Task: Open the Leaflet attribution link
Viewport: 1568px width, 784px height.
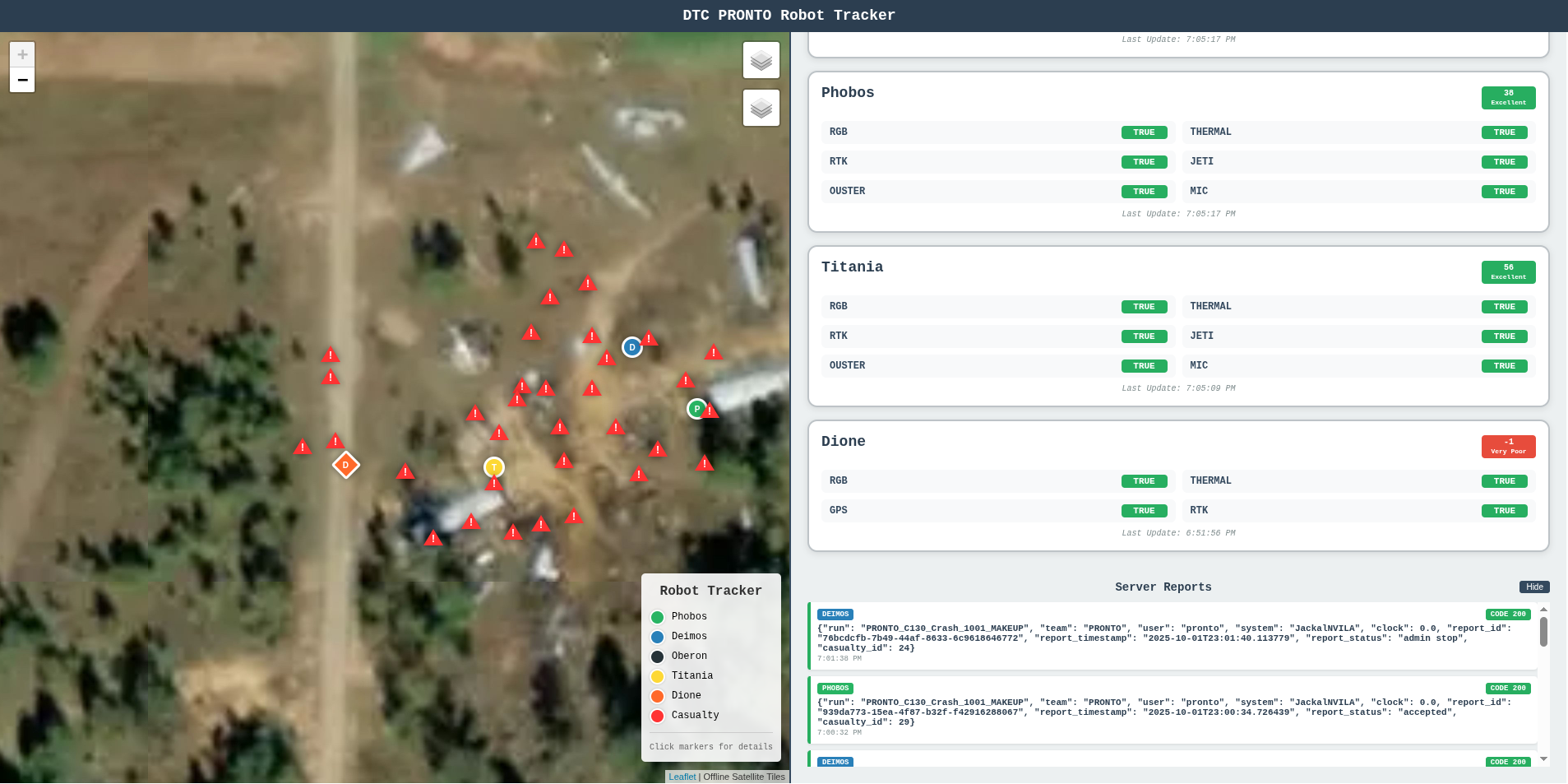Action: coord(682,777)
